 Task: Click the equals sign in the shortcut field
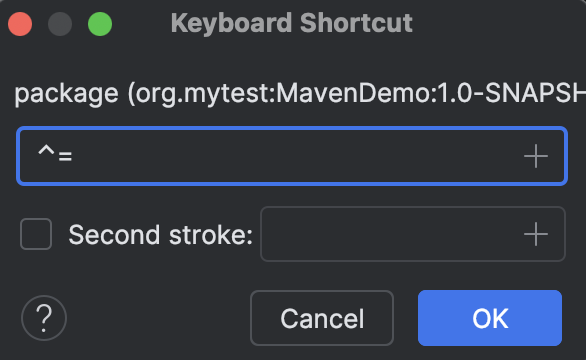pos(65,156)
